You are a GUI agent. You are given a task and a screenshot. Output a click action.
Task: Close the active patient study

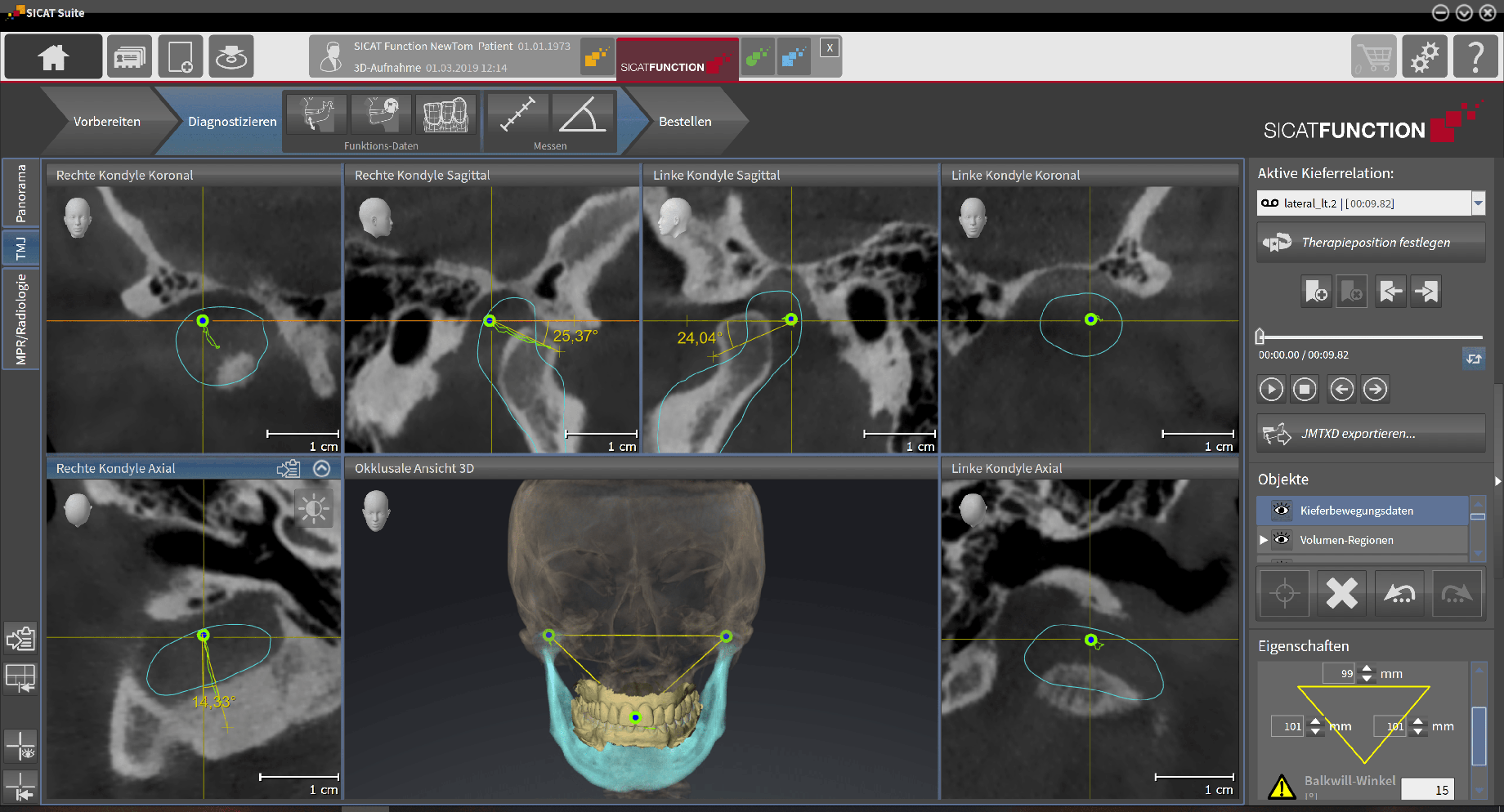(x=830, y=48)
